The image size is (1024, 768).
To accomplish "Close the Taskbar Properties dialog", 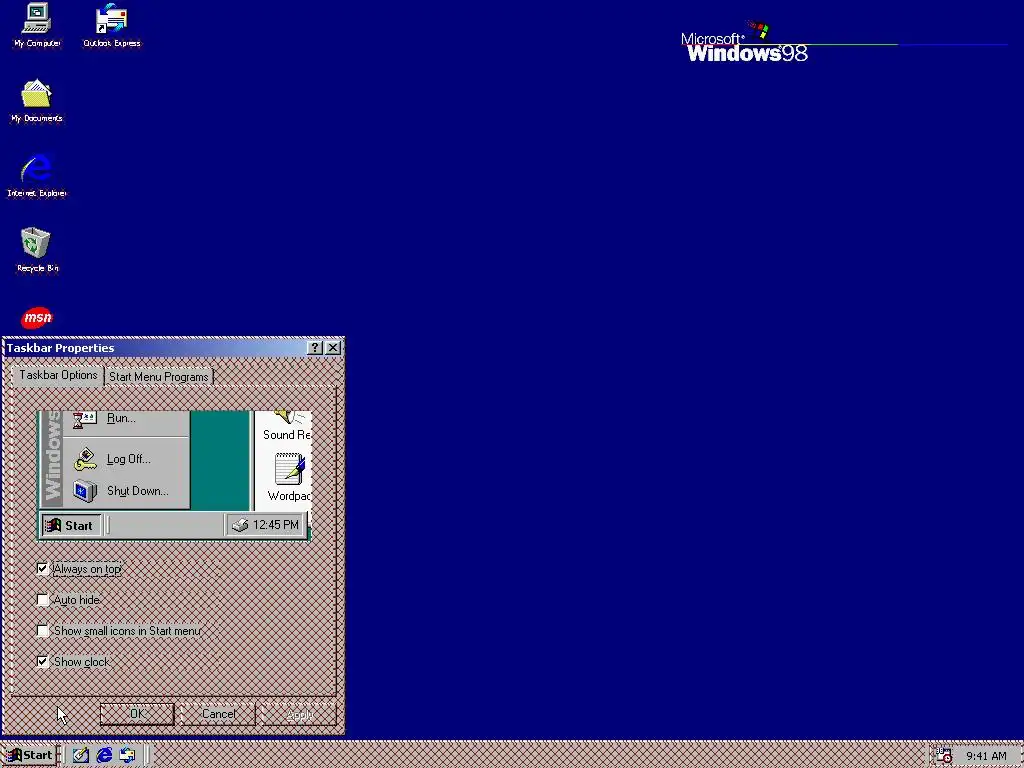I will (x=333, y=347).
